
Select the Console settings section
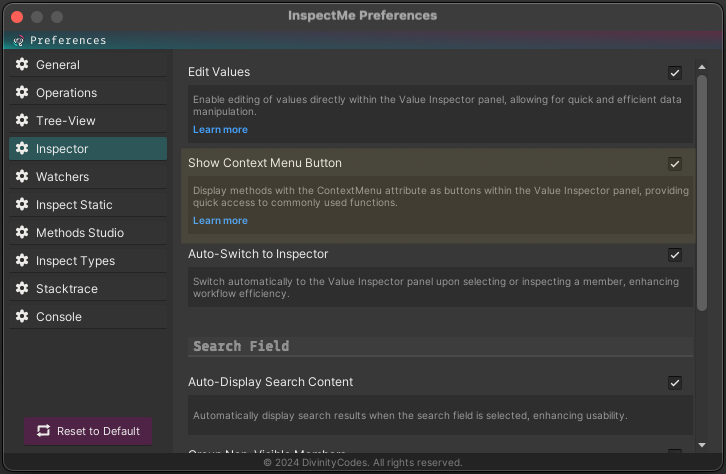coord(88,317)
